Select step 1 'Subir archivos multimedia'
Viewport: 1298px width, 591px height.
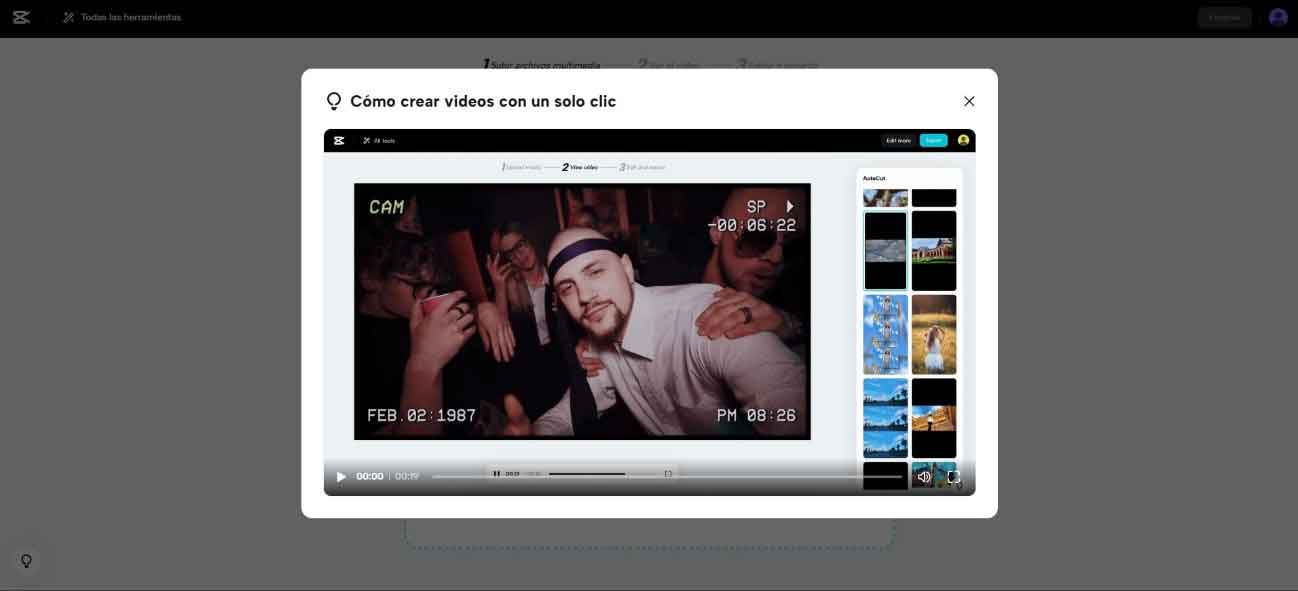click(541, 65)
